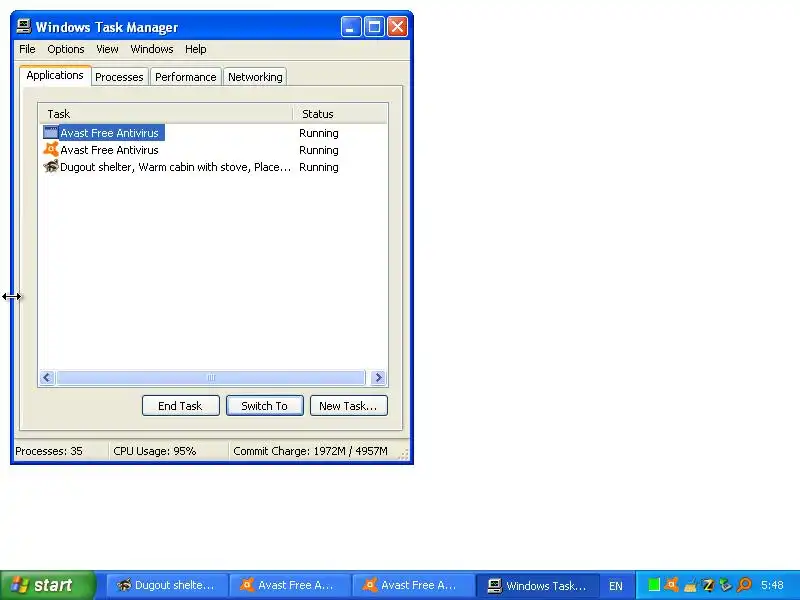Select the second Avast Free Antivirus row
The image size is (800, 600).
(x=109, y=150)
